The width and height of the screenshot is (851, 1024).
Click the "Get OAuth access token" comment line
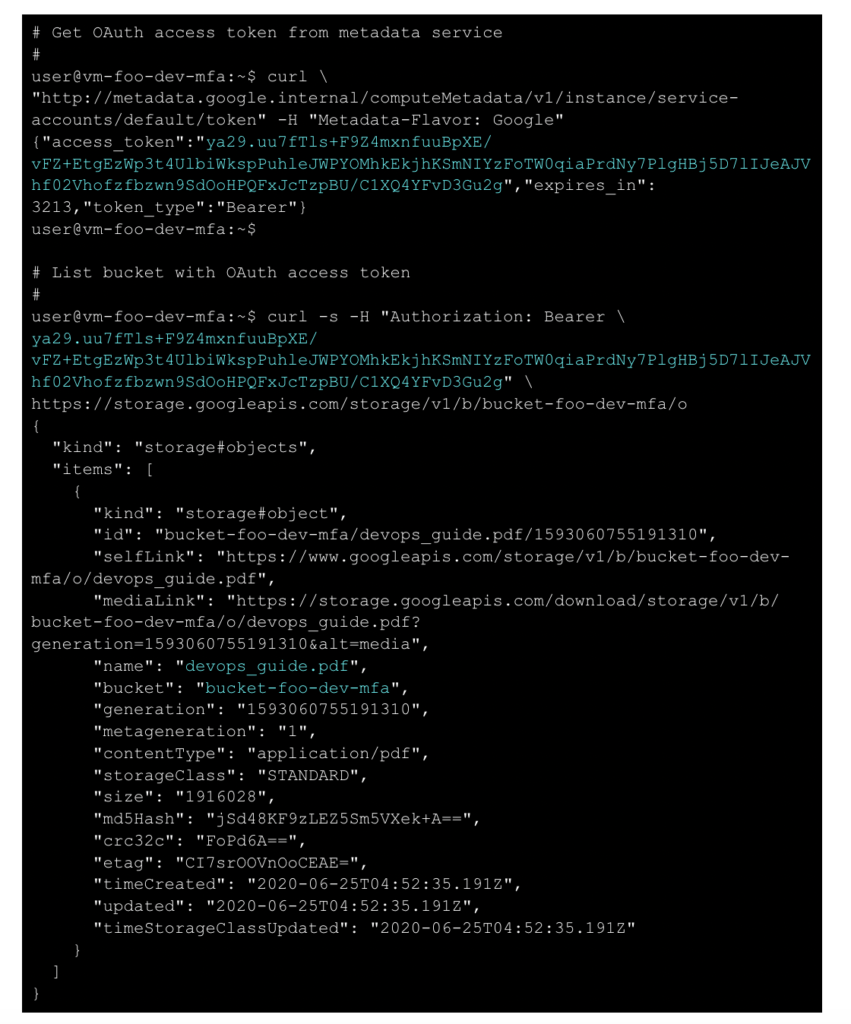[x=267, y=33]
